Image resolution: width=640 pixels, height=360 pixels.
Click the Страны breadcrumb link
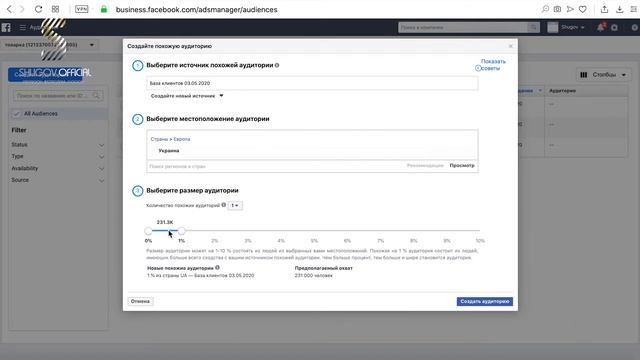(x=159, y=139)
